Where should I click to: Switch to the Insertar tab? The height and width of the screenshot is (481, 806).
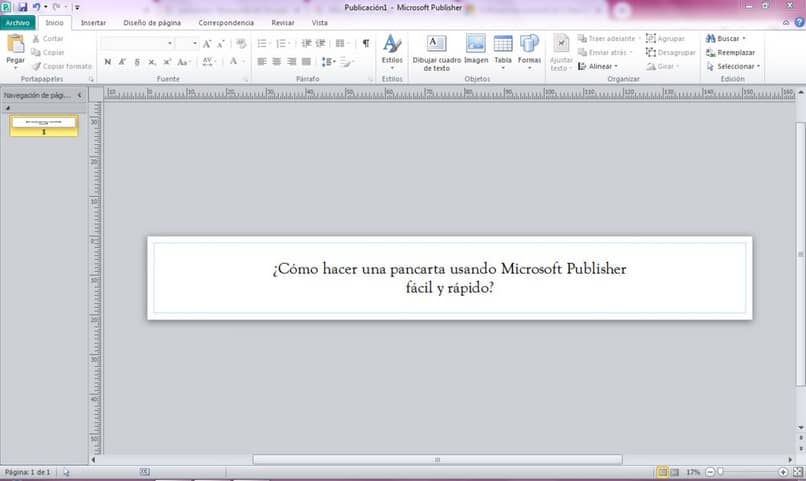(94, 23)
